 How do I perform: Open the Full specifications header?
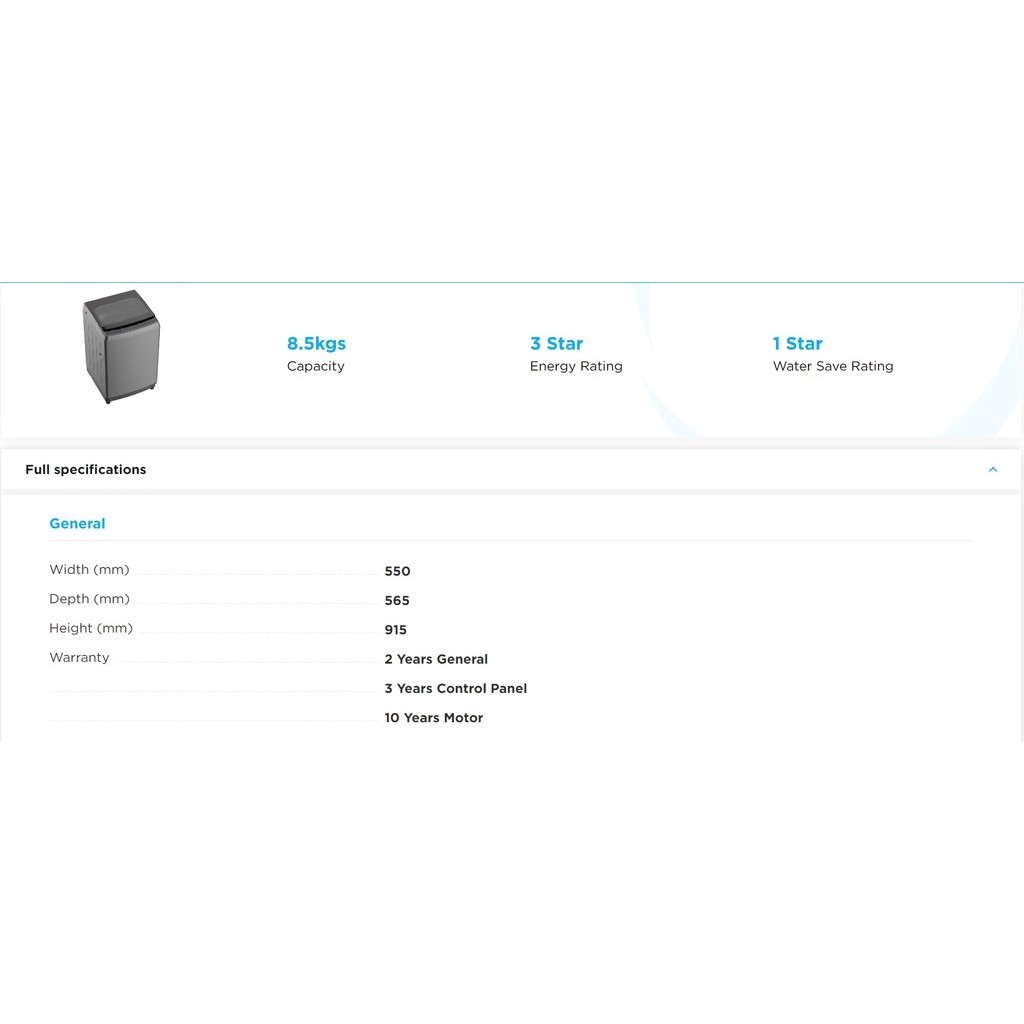coord(86,469)
